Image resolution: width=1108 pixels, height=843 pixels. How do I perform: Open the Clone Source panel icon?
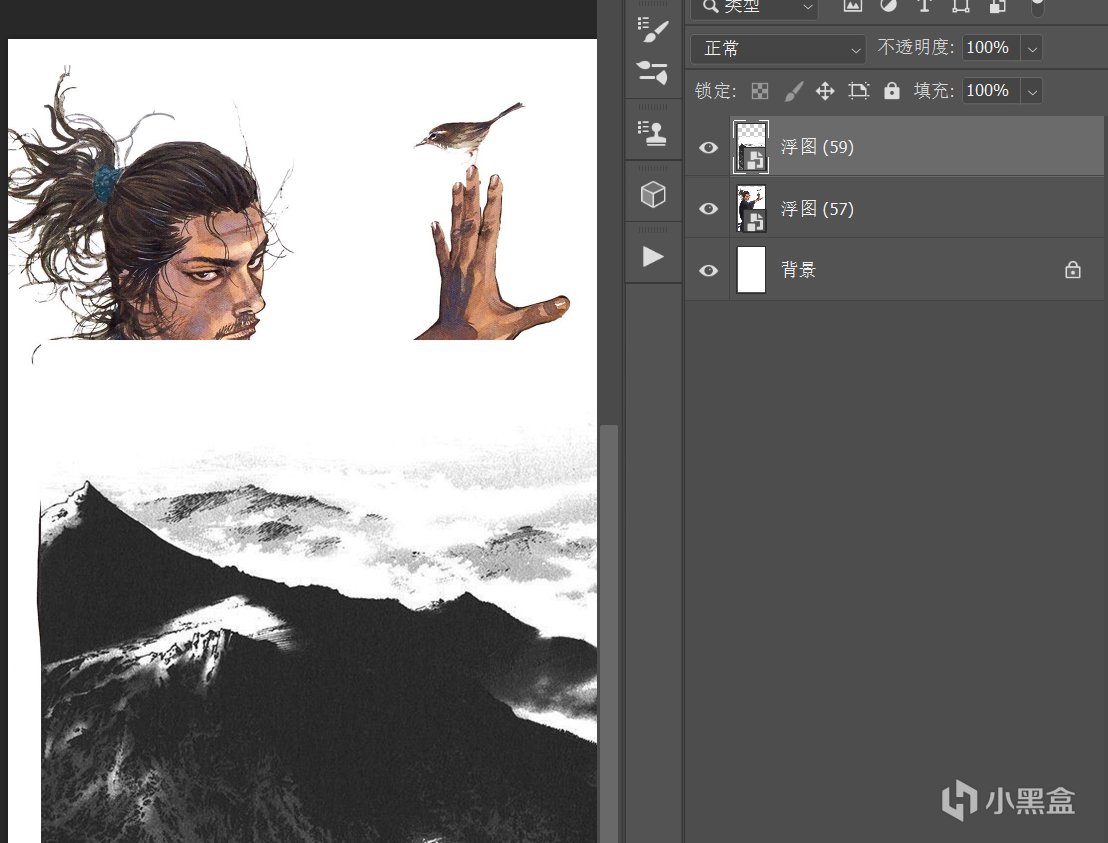[x=653, y=133]
